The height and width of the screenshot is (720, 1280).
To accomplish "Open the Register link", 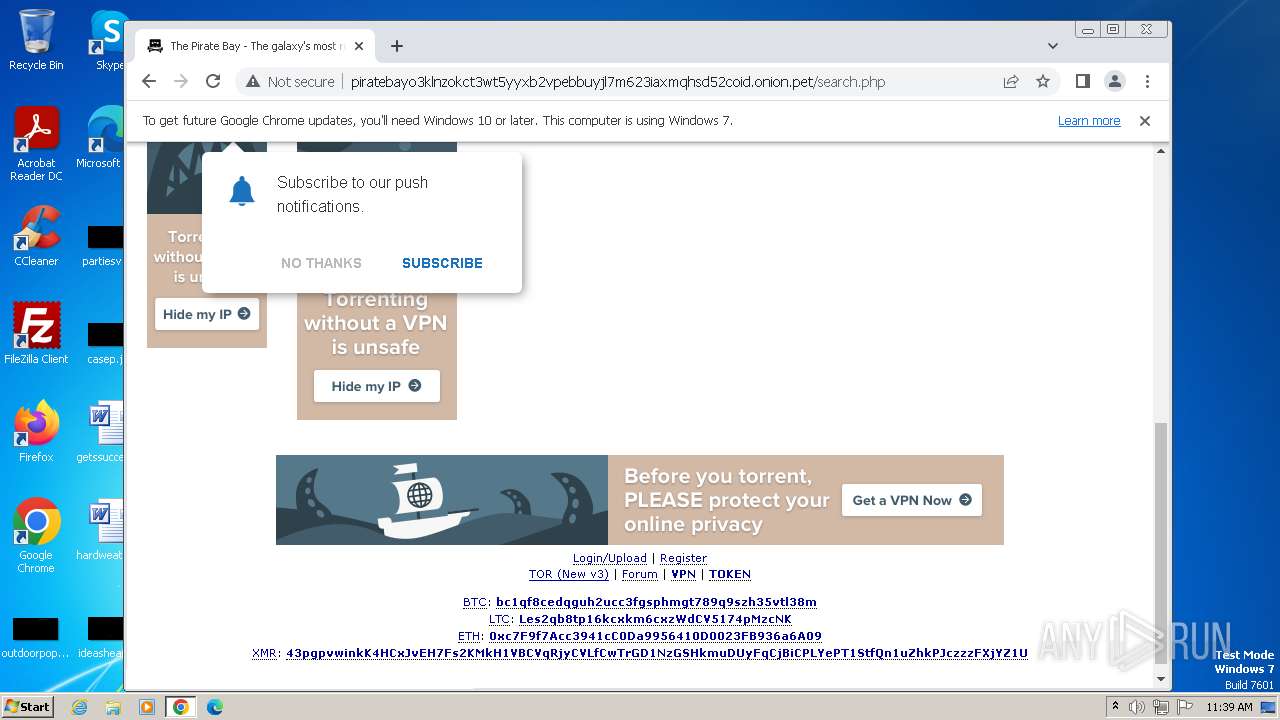I will [683, 558].
